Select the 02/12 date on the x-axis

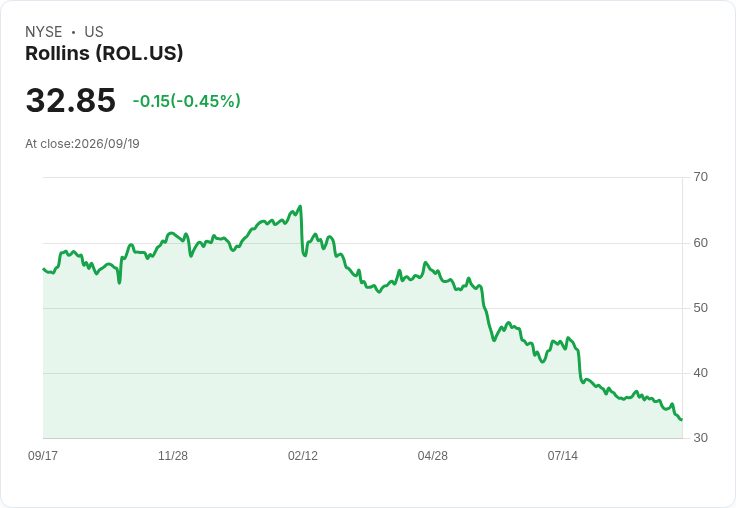point(303,456)
